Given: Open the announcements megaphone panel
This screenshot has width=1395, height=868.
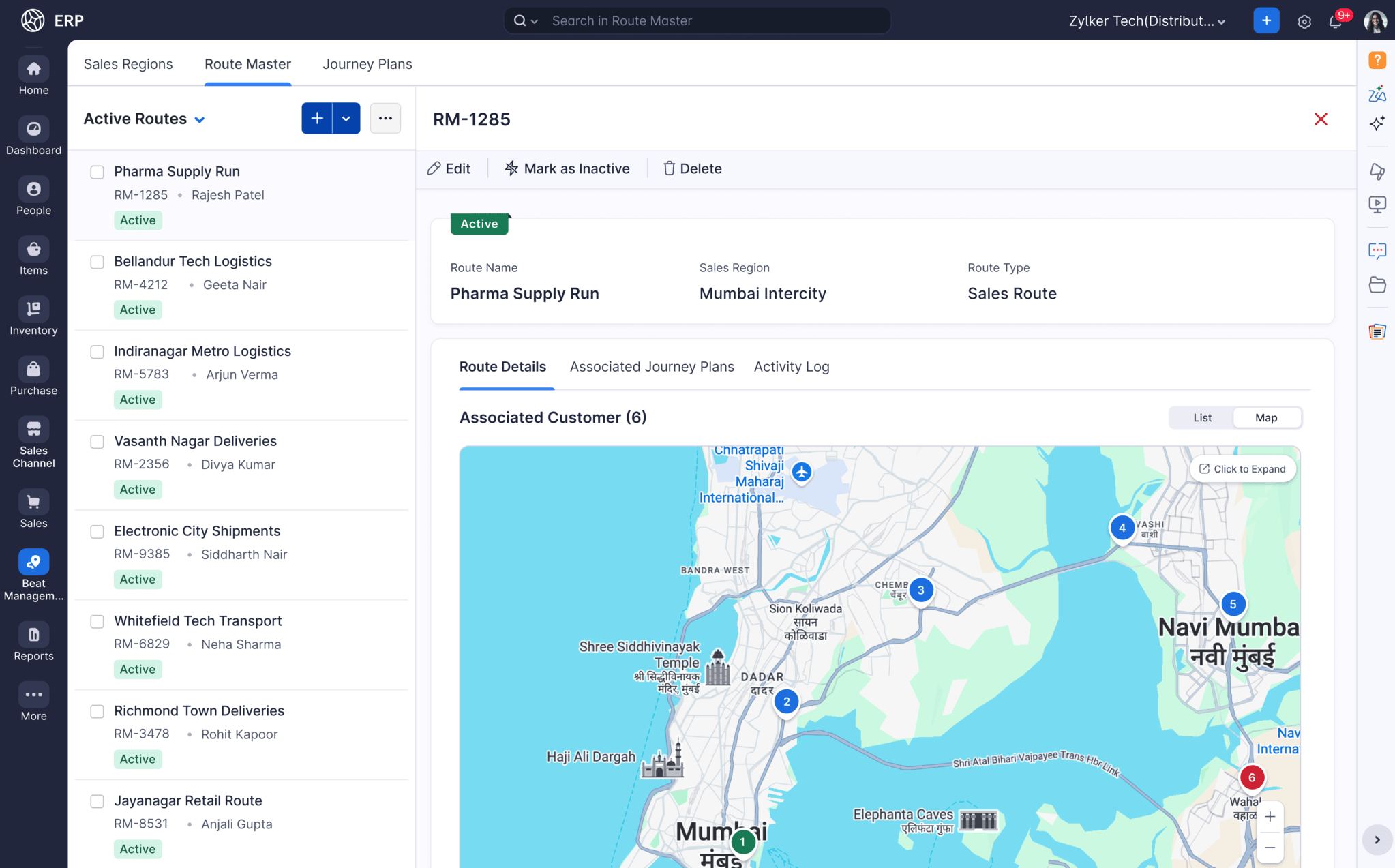Looking at the screenshot, I should tap(1378, 171).
